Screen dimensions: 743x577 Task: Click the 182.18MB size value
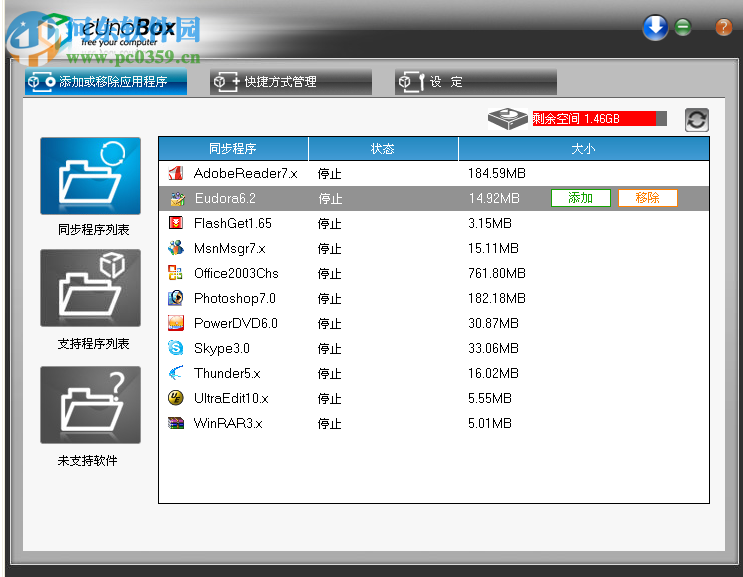[x=497, y=298]
